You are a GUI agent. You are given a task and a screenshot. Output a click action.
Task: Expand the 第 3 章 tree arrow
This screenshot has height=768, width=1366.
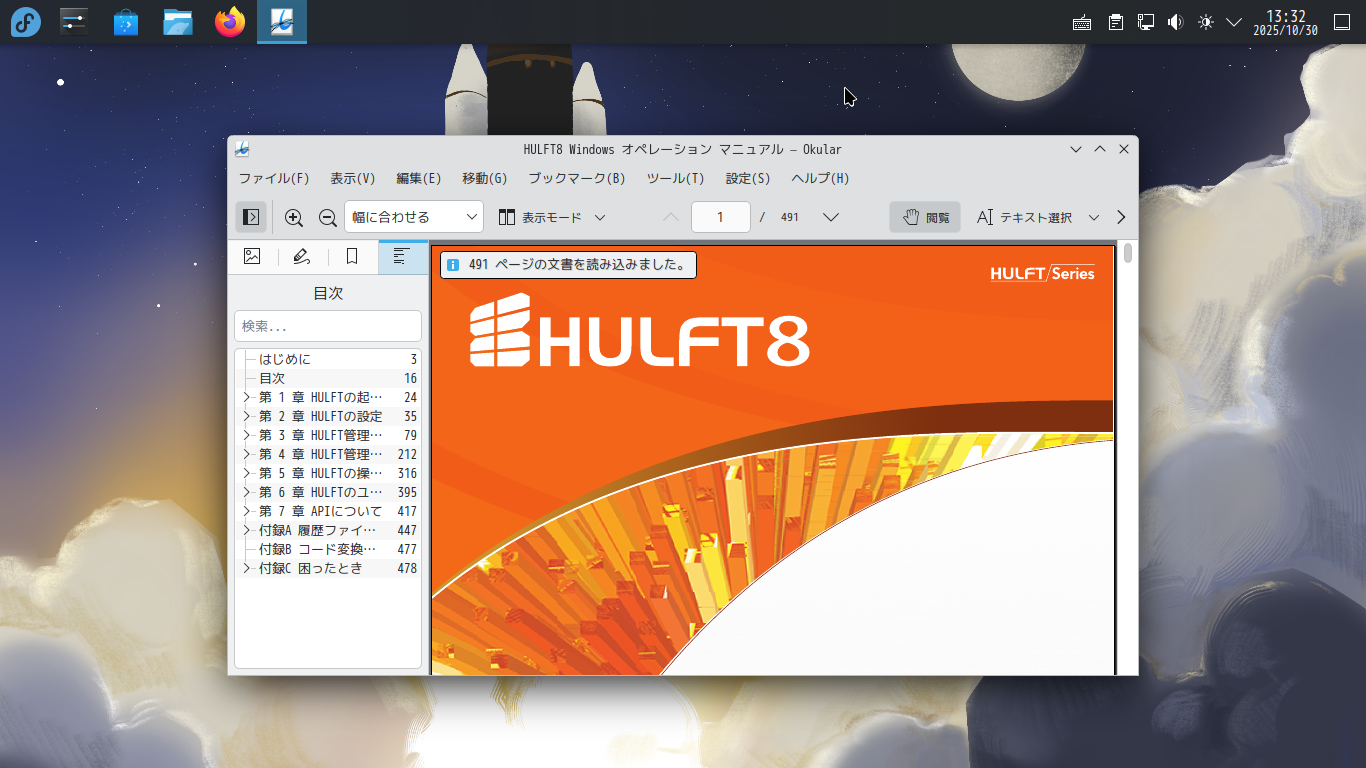pos(247,435)
